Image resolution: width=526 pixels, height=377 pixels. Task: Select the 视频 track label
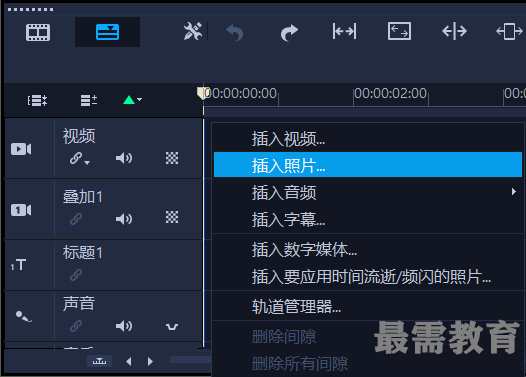tap(79, 136)
